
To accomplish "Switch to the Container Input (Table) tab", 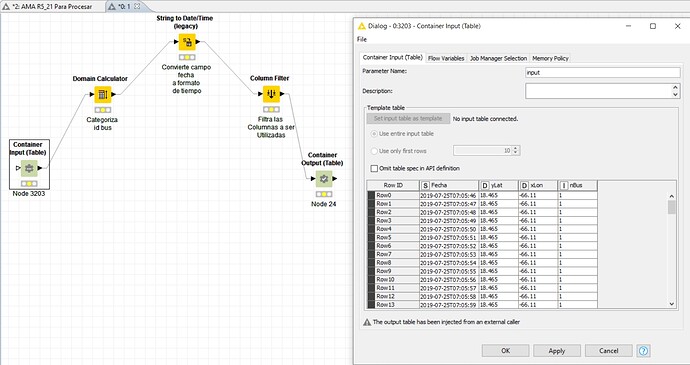I will click(x=393, y=58).
